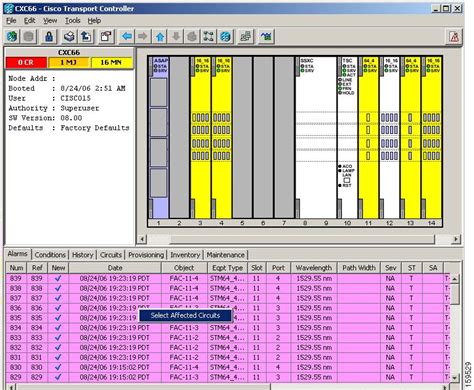Open Preferences from the toolbar icon
The width and height of the screenshot is (474, 390).
pos(107,36)
